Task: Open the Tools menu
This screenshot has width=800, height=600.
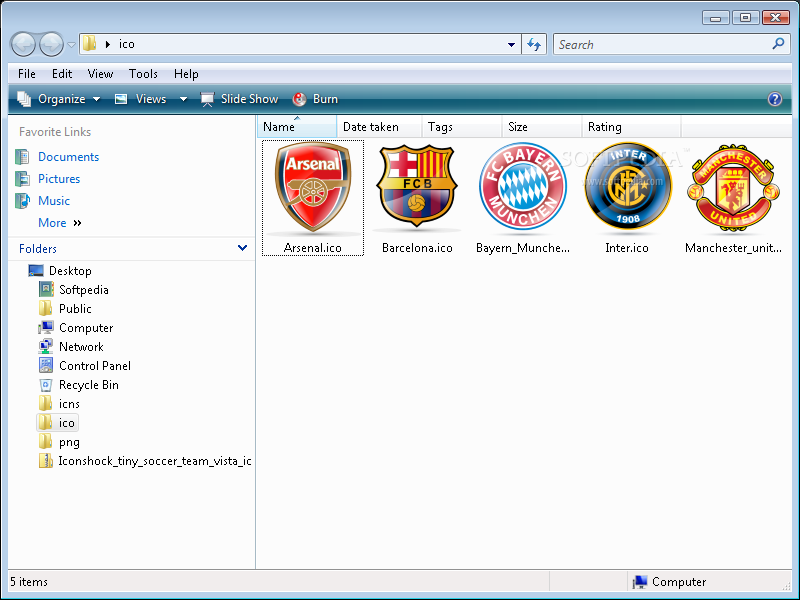Action: (143, 74)
